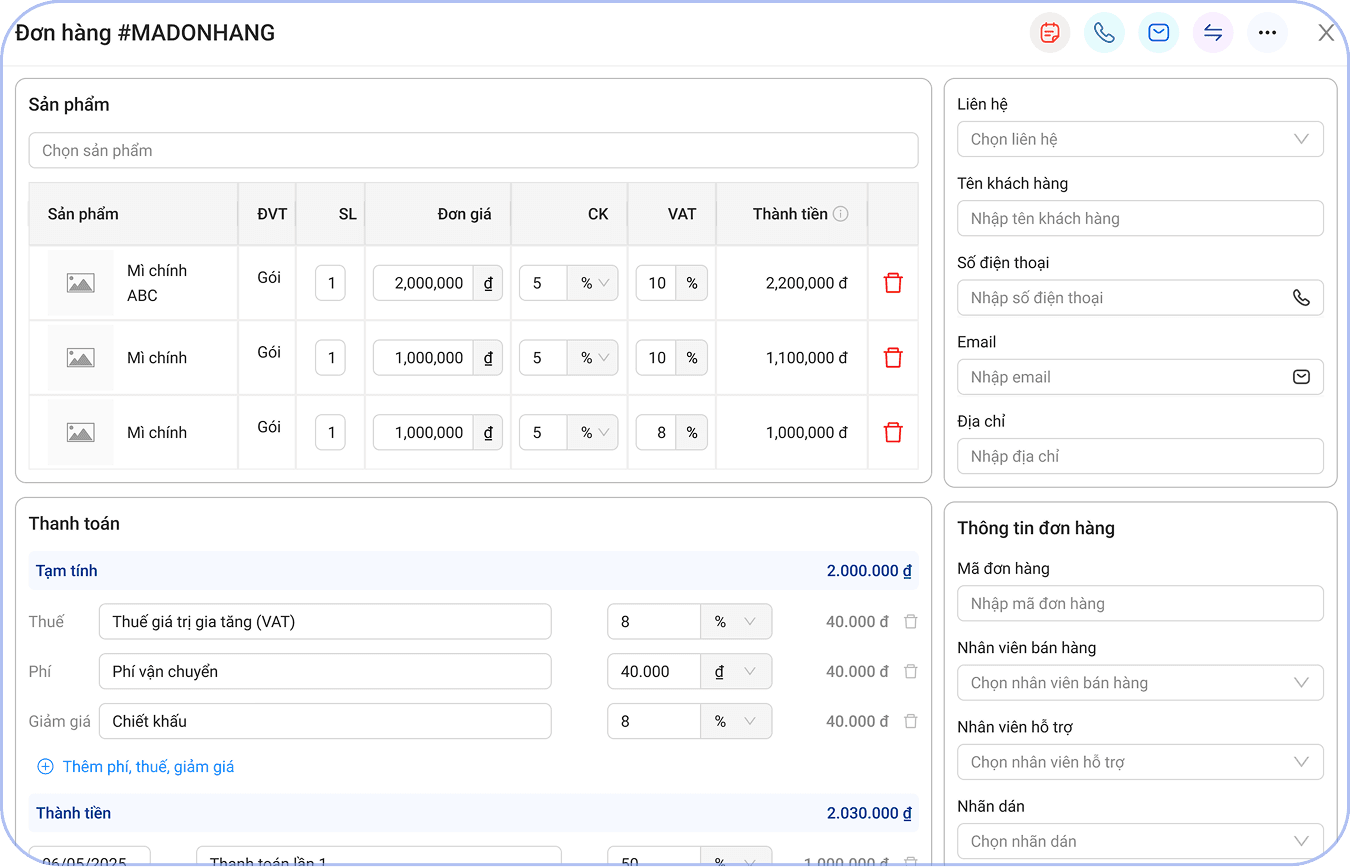Click the phone call icon in header
Screen dimensions: 1350x867
[x=1104, y=33]
